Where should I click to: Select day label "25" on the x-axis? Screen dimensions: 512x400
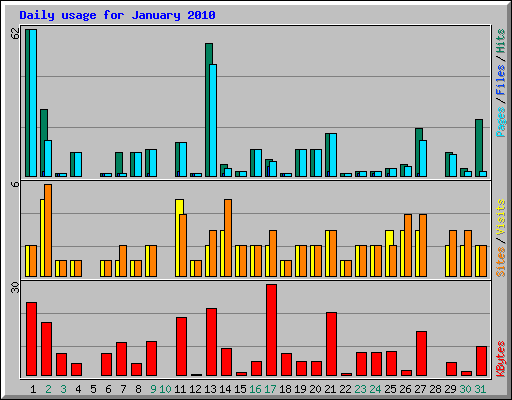pyautogui.click(x=390, y=389)
